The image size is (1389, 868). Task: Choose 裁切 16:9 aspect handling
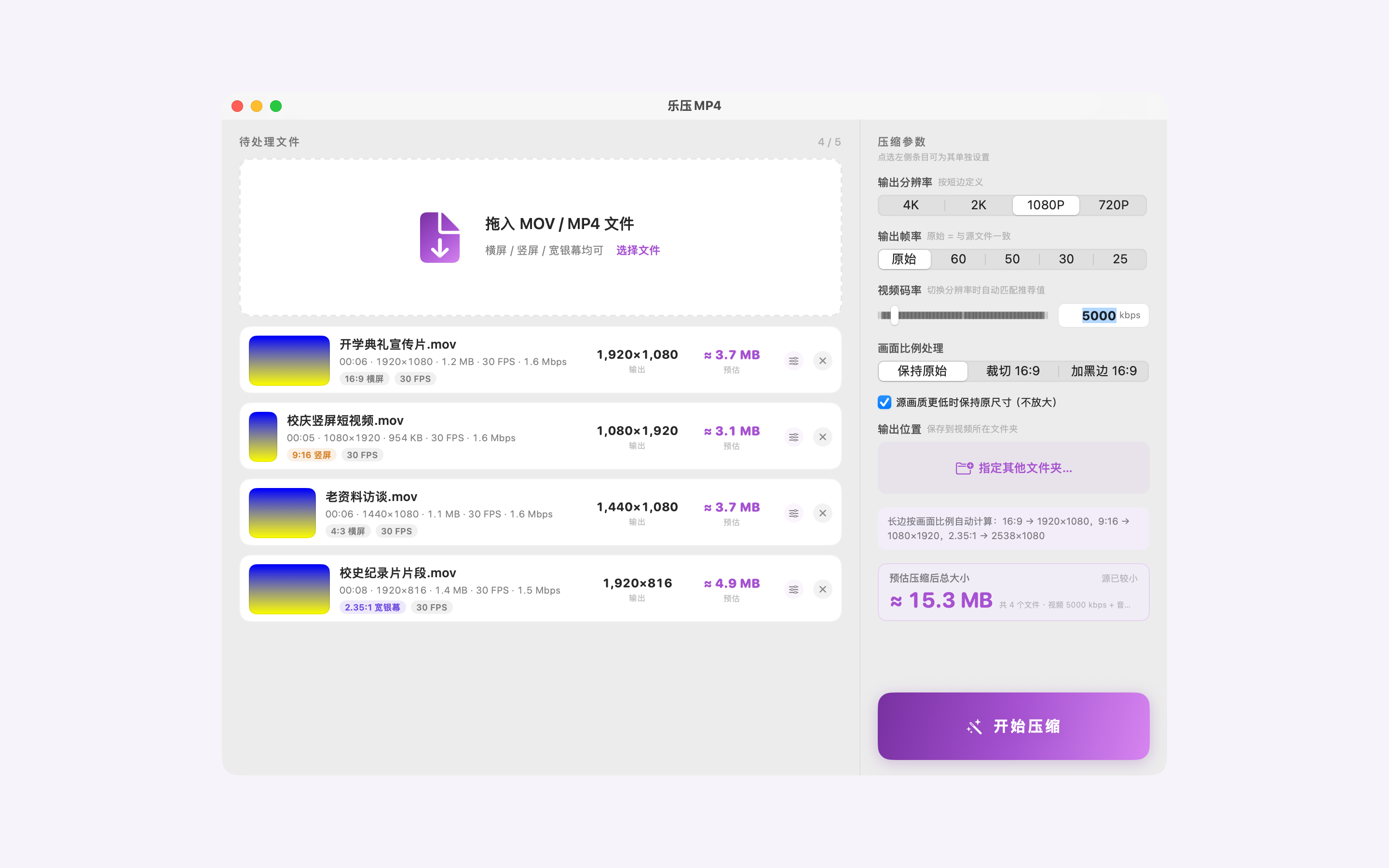click(1013, 371)
